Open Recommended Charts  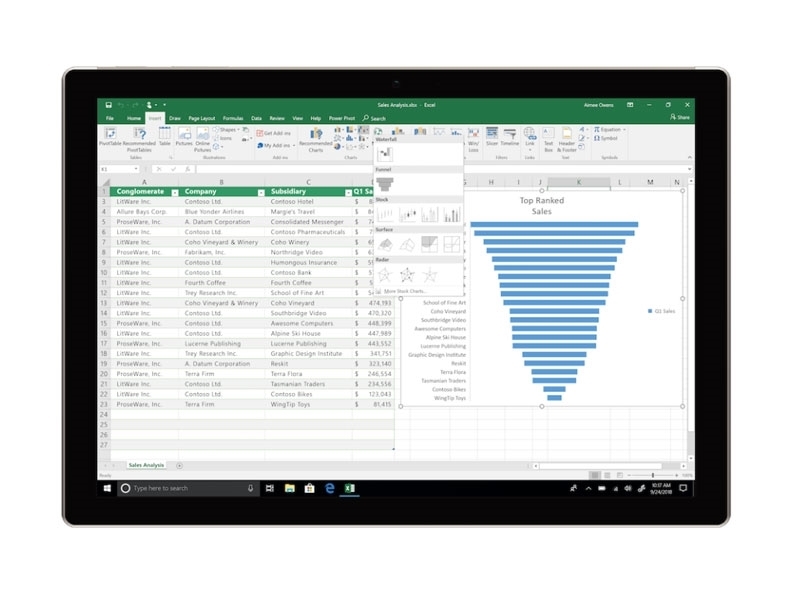coord(316,139)
